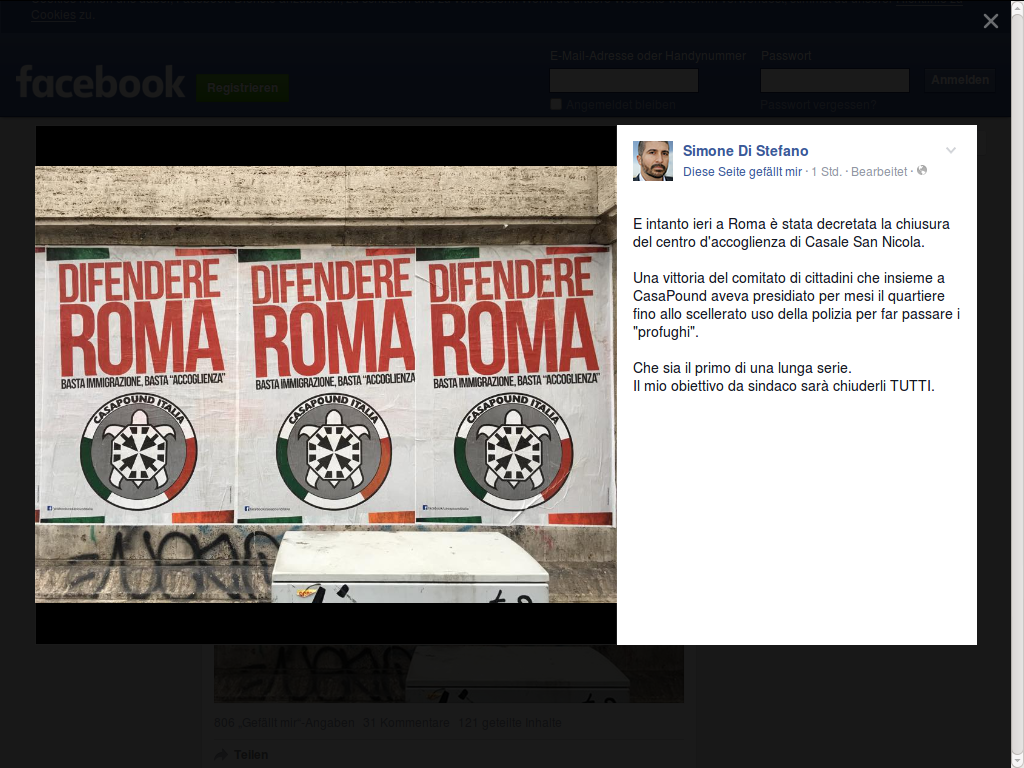
Task: Click the Difendere Roma poster photo
Action: (326, 384)
